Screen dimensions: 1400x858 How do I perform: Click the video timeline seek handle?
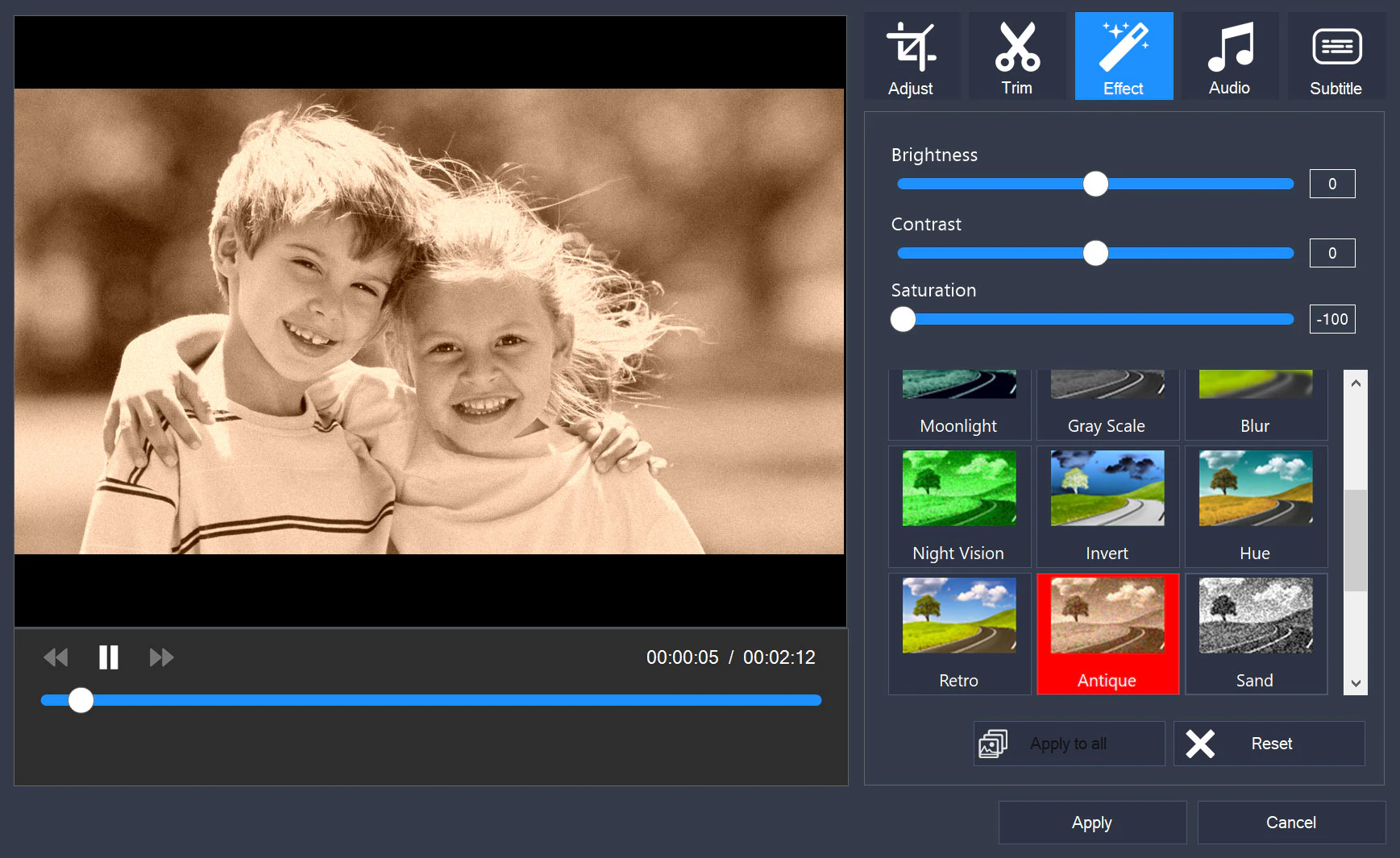point(81,700)
